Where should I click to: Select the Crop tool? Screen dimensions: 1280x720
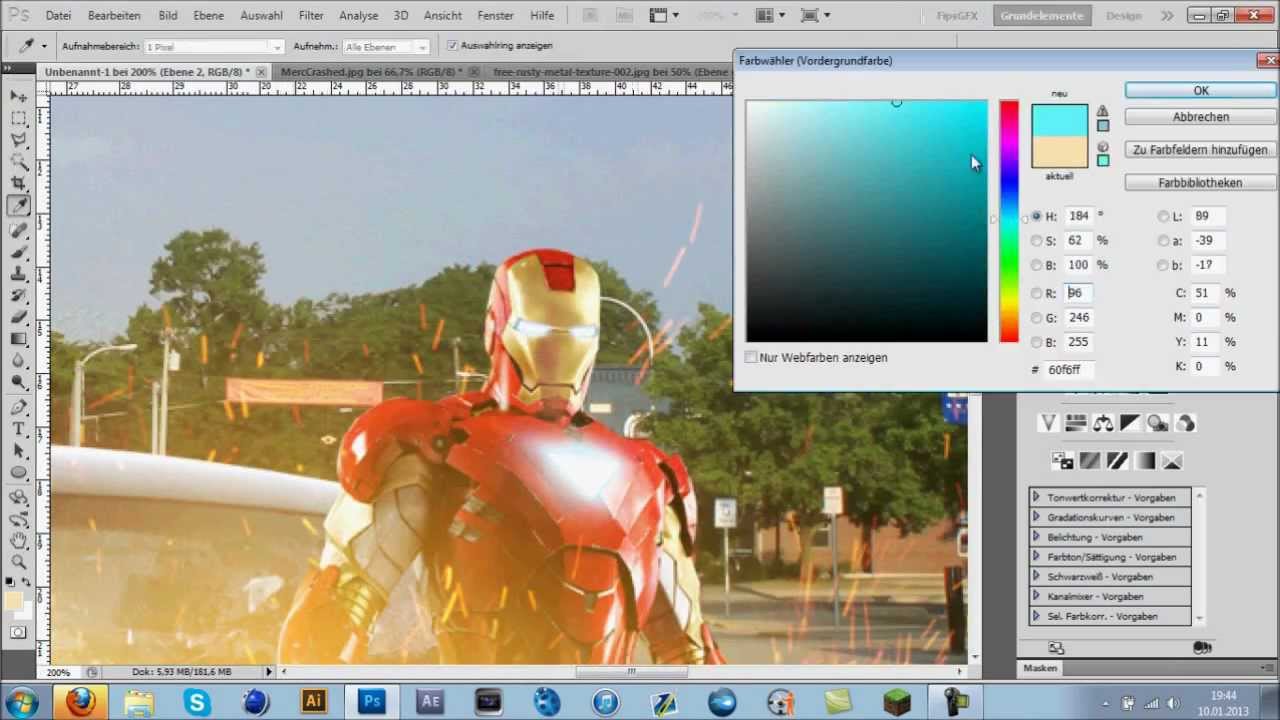[x=18, y=184]
